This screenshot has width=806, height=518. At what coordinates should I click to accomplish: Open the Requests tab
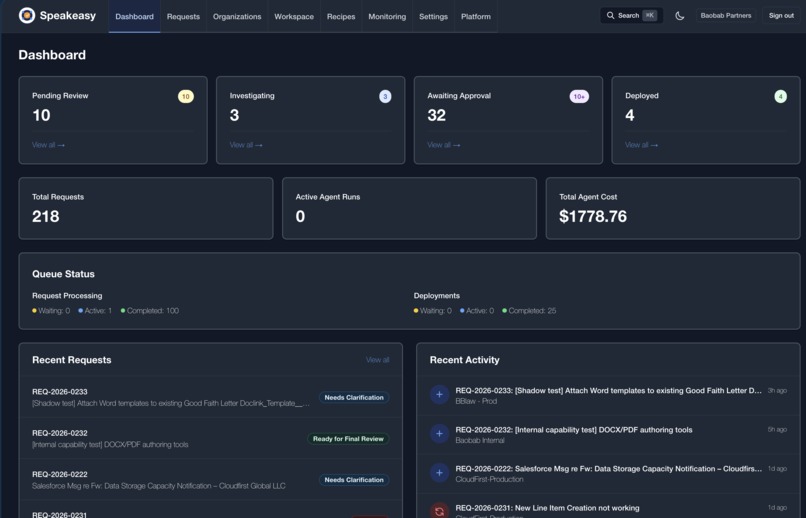183,16
